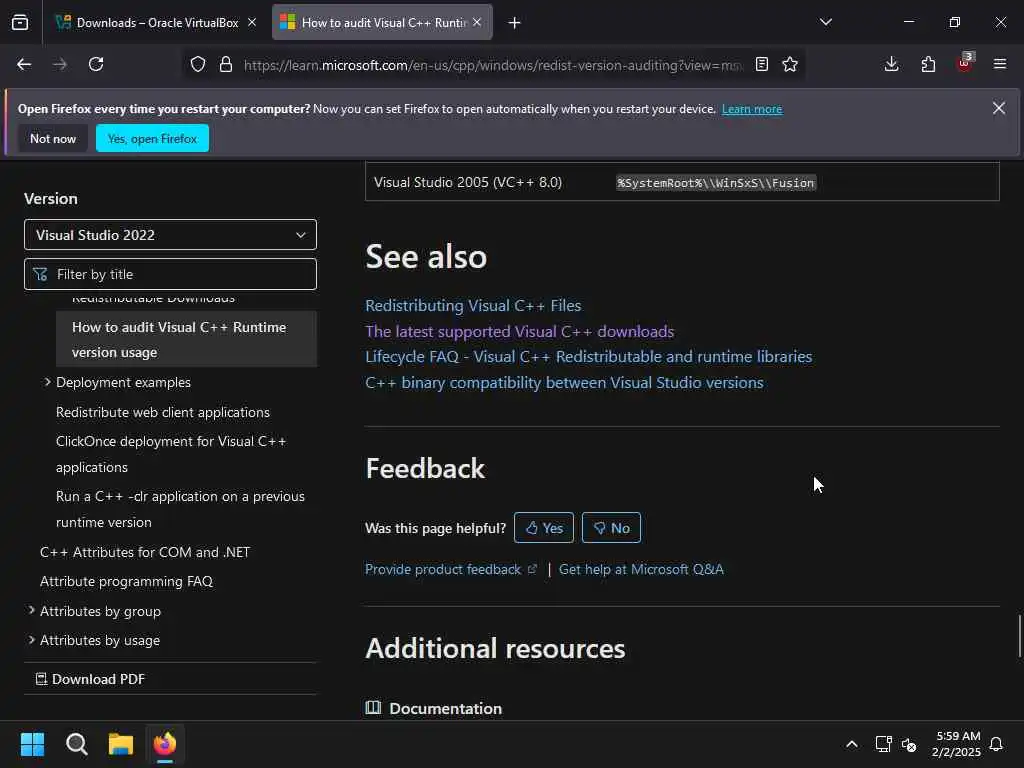Open C++ binary compatibility link
This screenshot has height=768, width=1024.
point(564,383)
